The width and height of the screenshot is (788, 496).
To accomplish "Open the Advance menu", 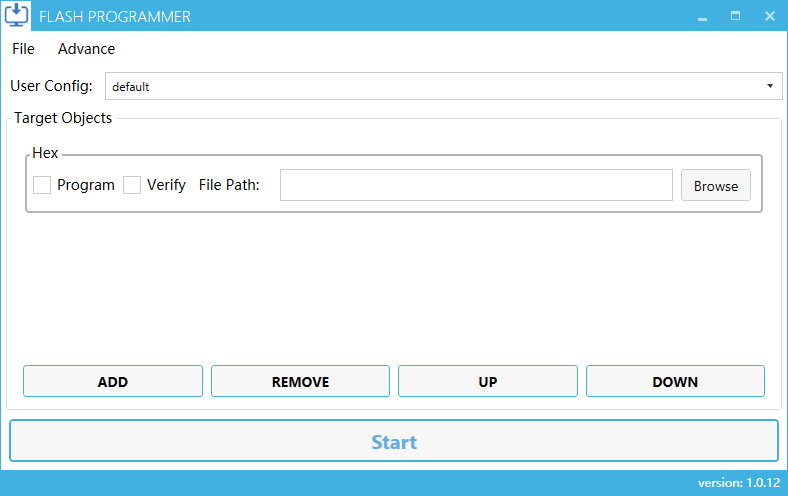I will coord(86,49).
